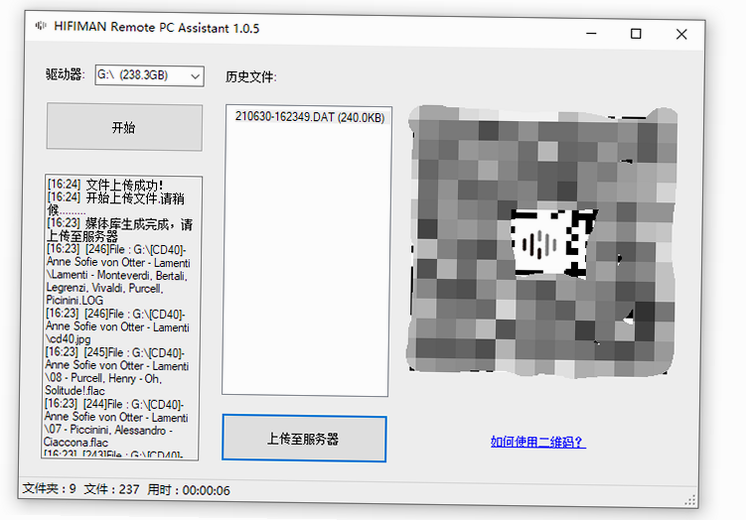Click the 驱动器 label
Image resolution: width=746 pixels, height=520 pixels.
click(65, 74)
